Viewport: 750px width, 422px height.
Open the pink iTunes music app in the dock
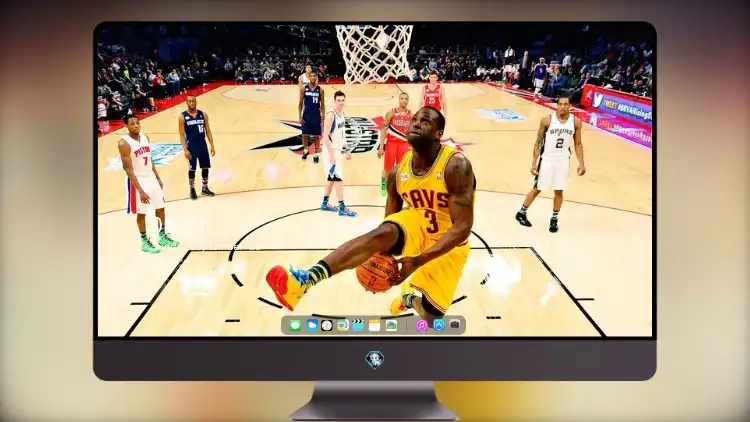pyautogui.click(x=421, y=325)
